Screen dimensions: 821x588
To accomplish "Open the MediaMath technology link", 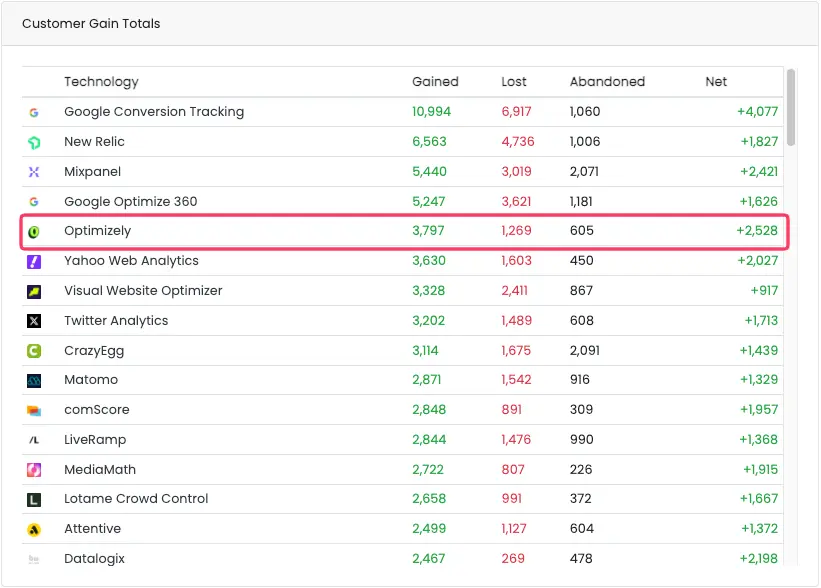I will coord(100,469).
